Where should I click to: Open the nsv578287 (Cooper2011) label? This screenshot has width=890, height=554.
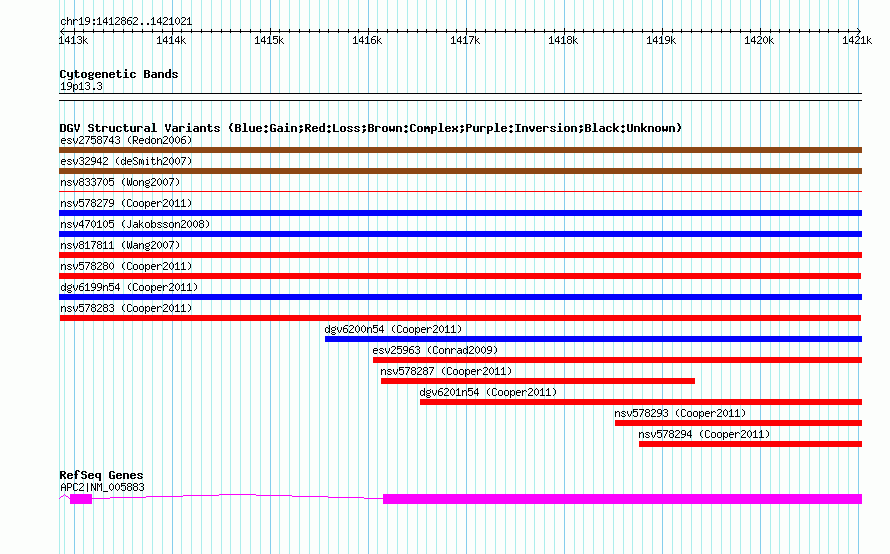(x=446, y=371)
